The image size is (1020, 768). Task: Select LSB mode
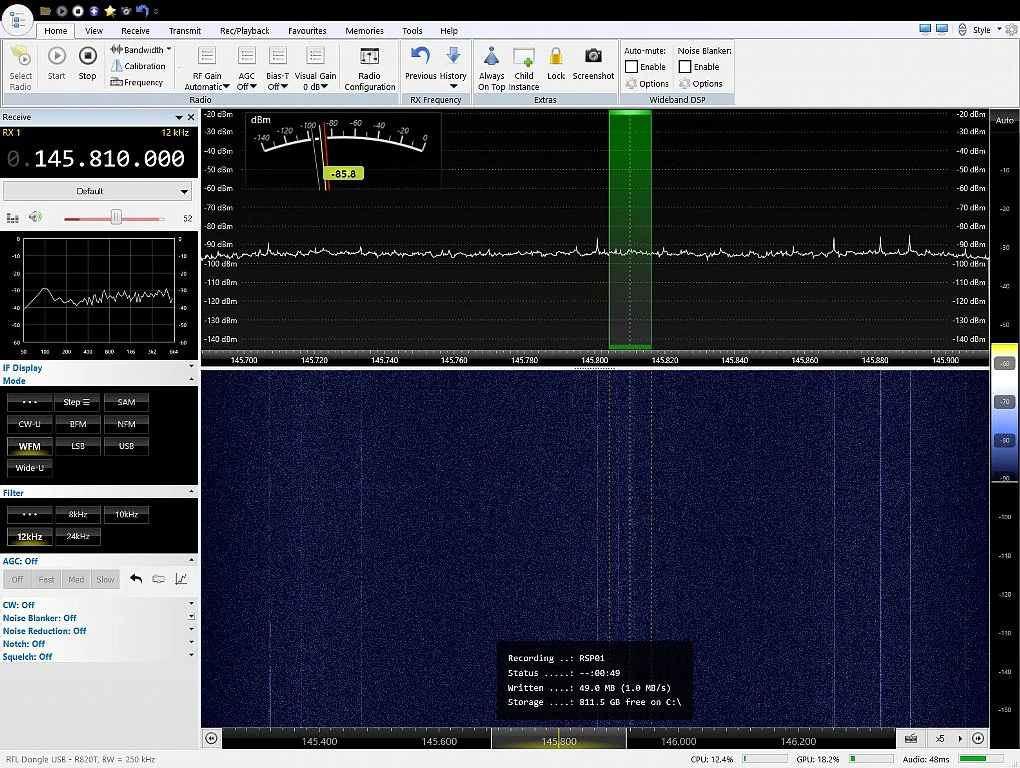(x=78, y=446)
